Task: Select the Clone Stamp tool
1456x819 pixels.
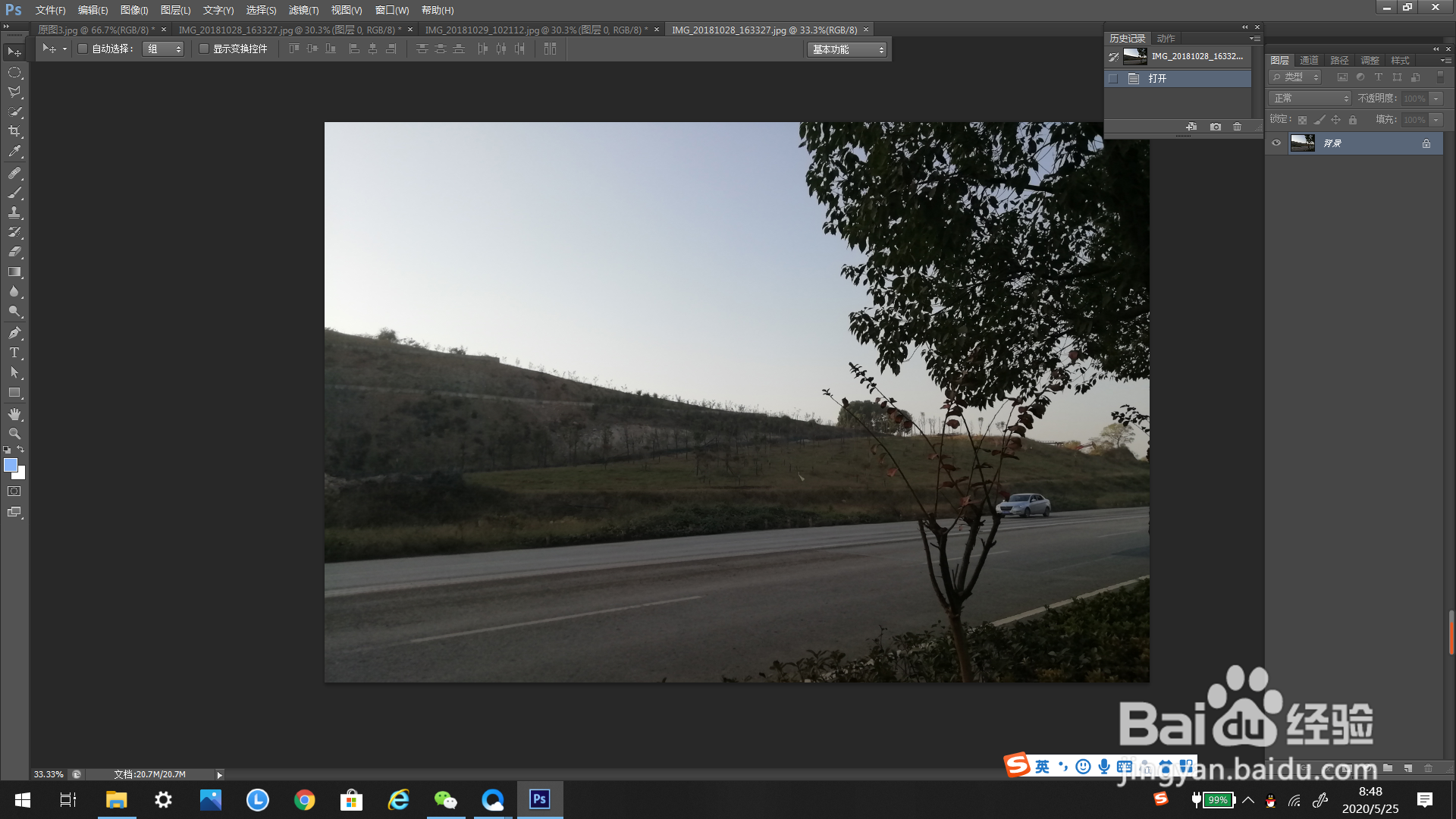Action: [x=14, y=212]
